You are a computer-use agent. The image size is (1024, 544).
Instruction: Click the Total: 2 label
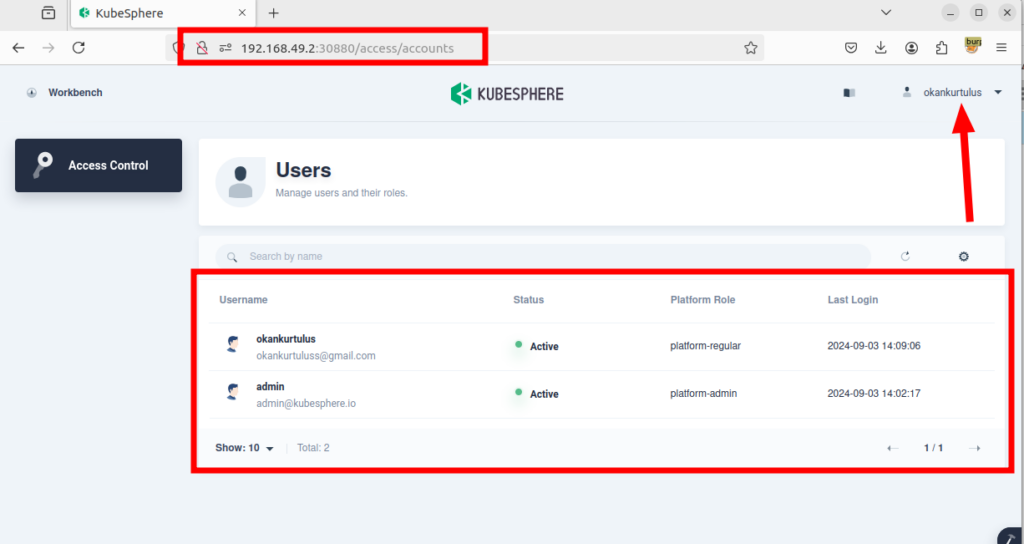313,448
